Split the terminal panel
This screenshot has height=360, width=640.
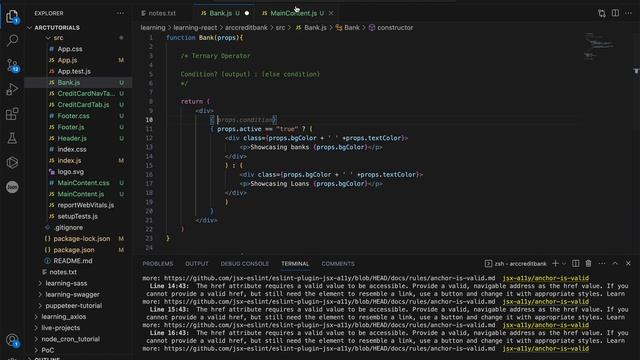(576, 264)
